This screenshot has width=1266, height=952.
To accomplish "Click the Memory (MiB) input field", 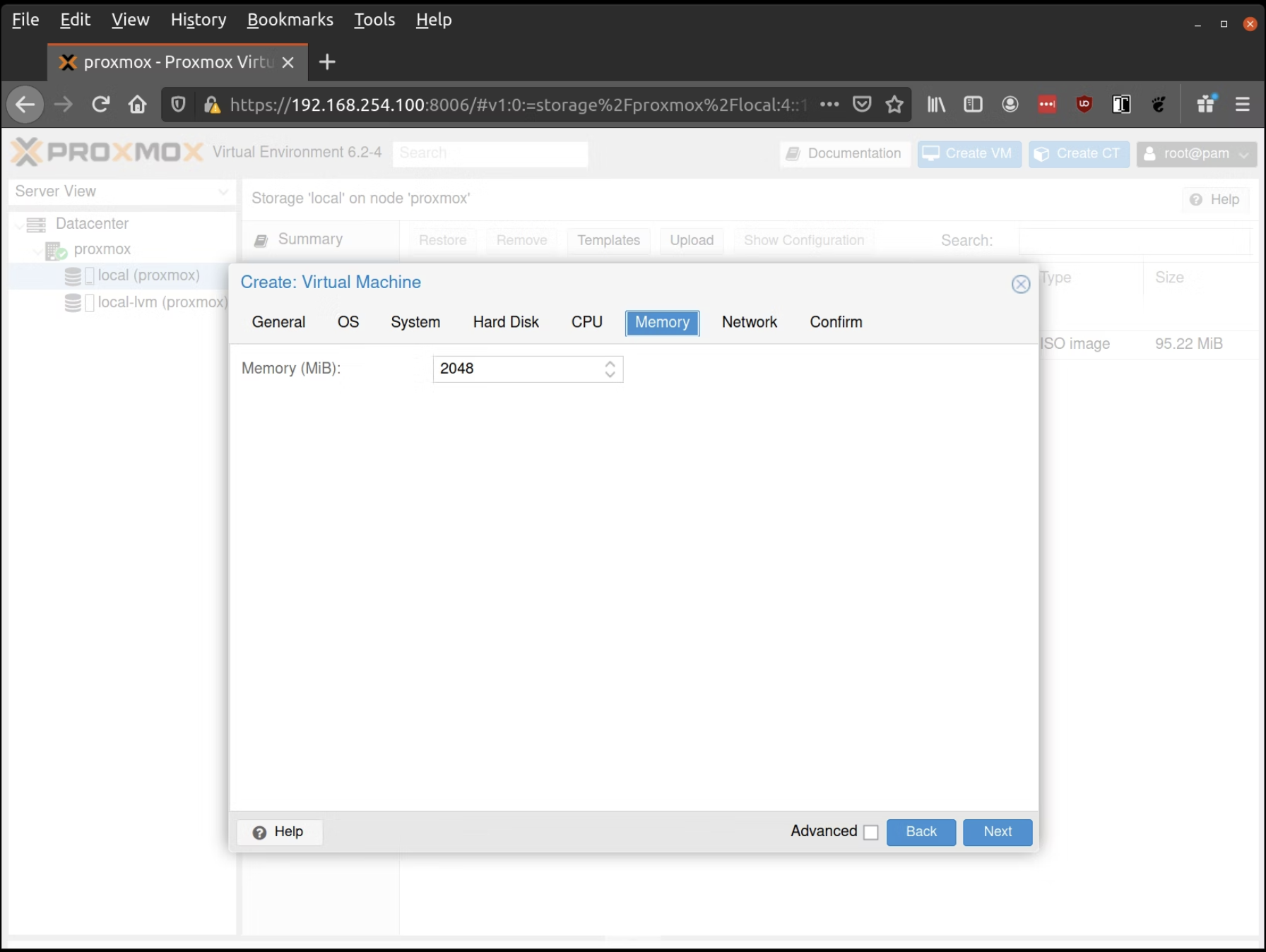I will point(517,369).
